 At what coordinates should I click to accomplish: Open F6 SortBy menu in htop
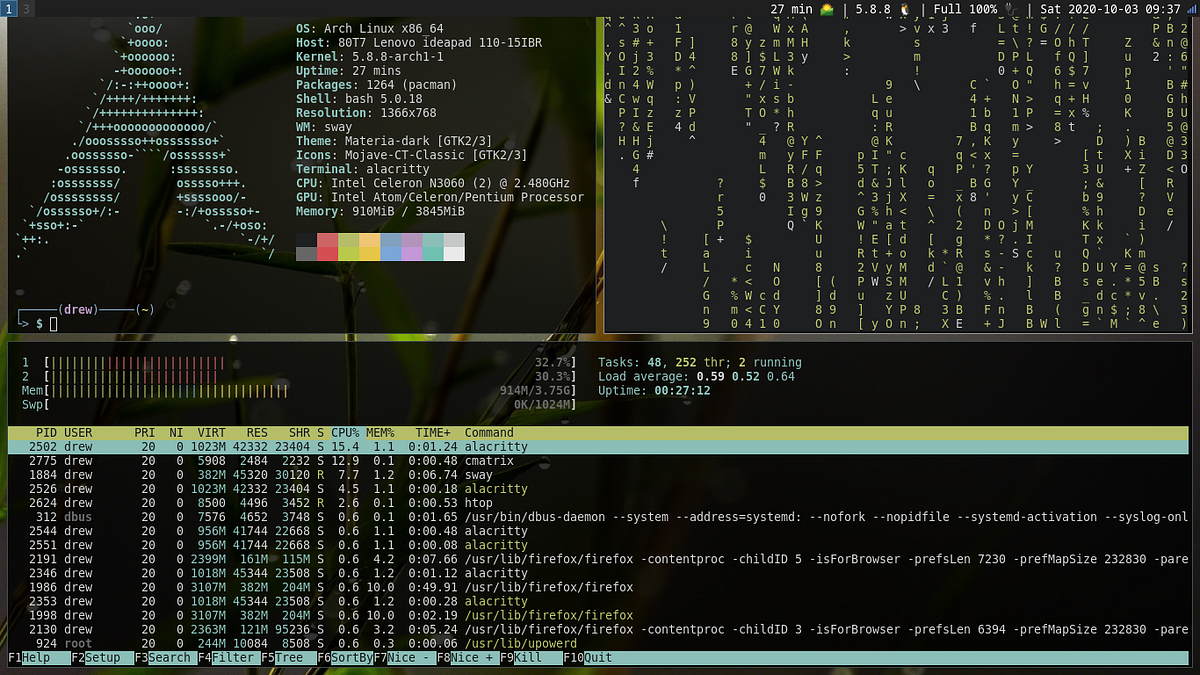pyautogui.click(x=344, y=658)
